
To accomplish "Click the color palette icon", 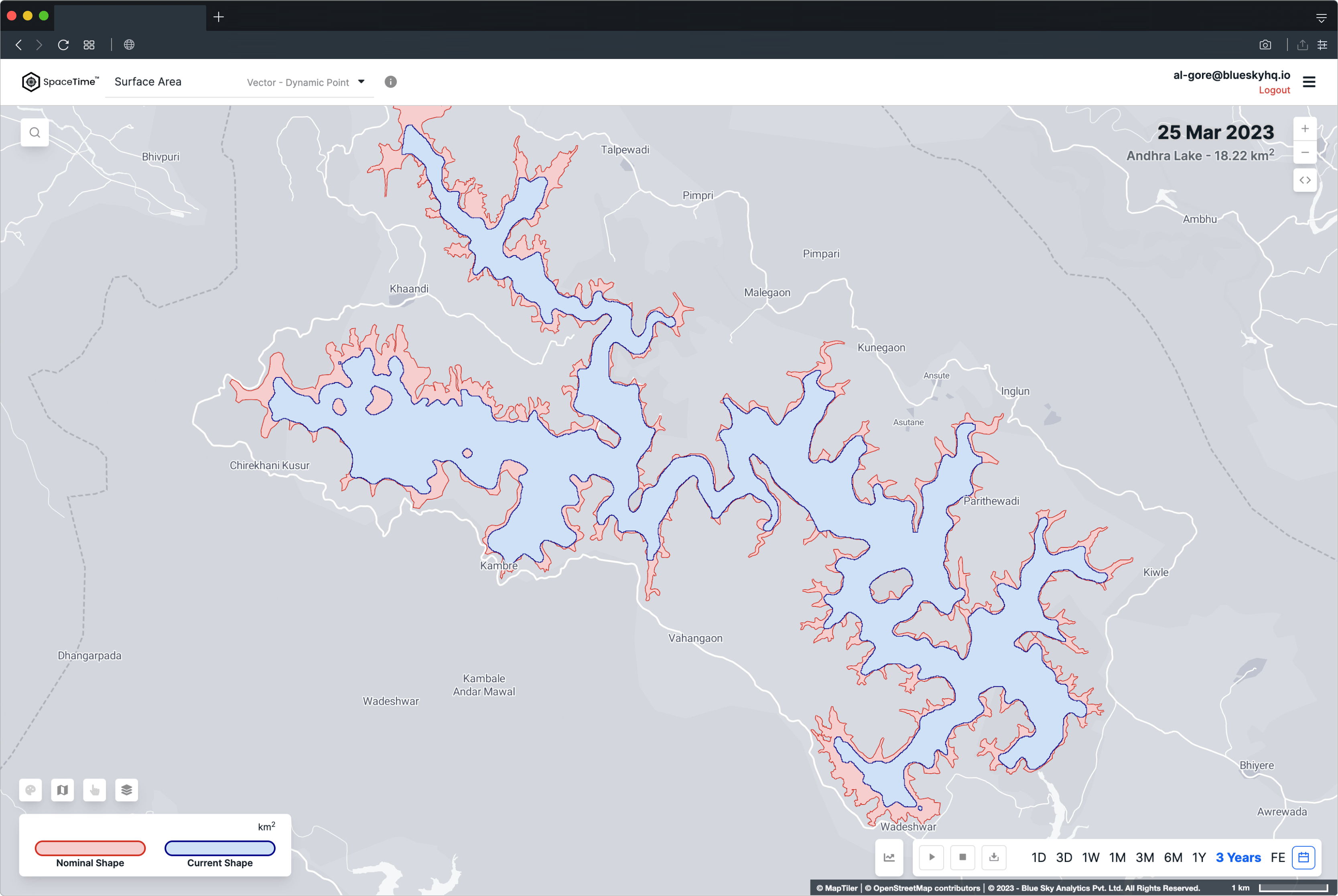I will 31,790.
